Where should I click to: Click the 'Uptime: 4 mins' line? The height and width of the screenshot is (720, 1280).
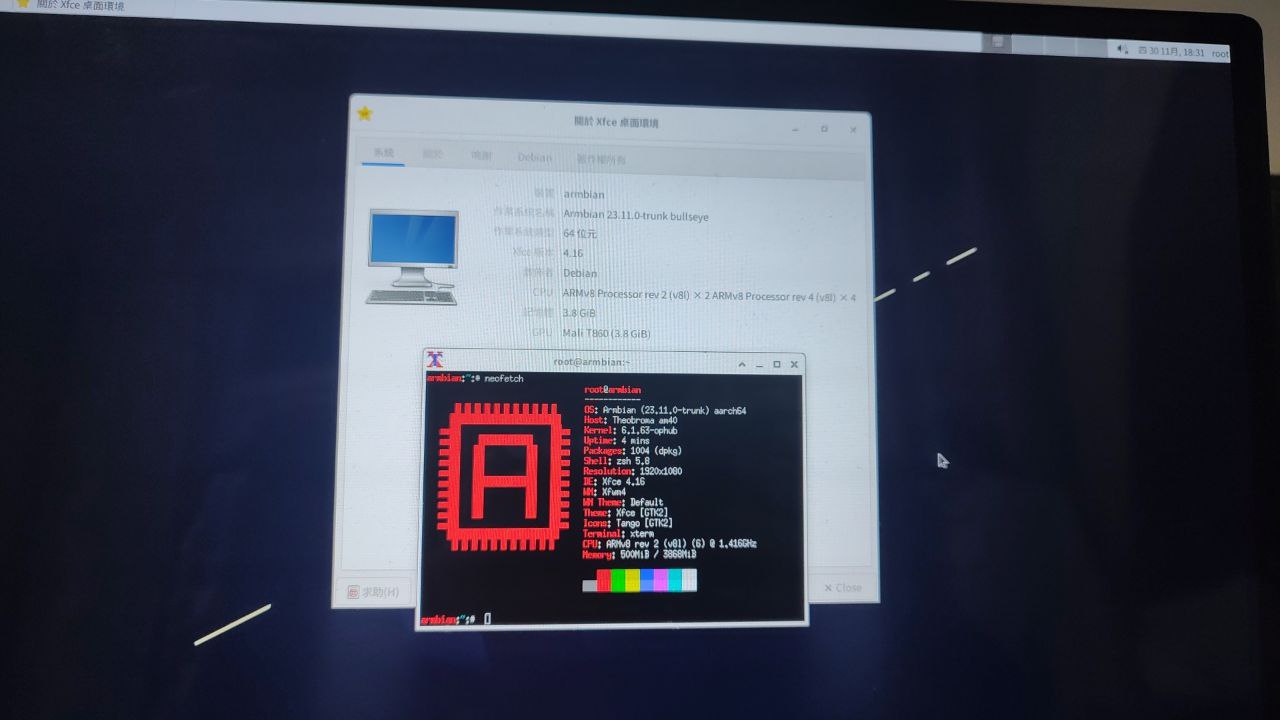click(x=617, y=441)
